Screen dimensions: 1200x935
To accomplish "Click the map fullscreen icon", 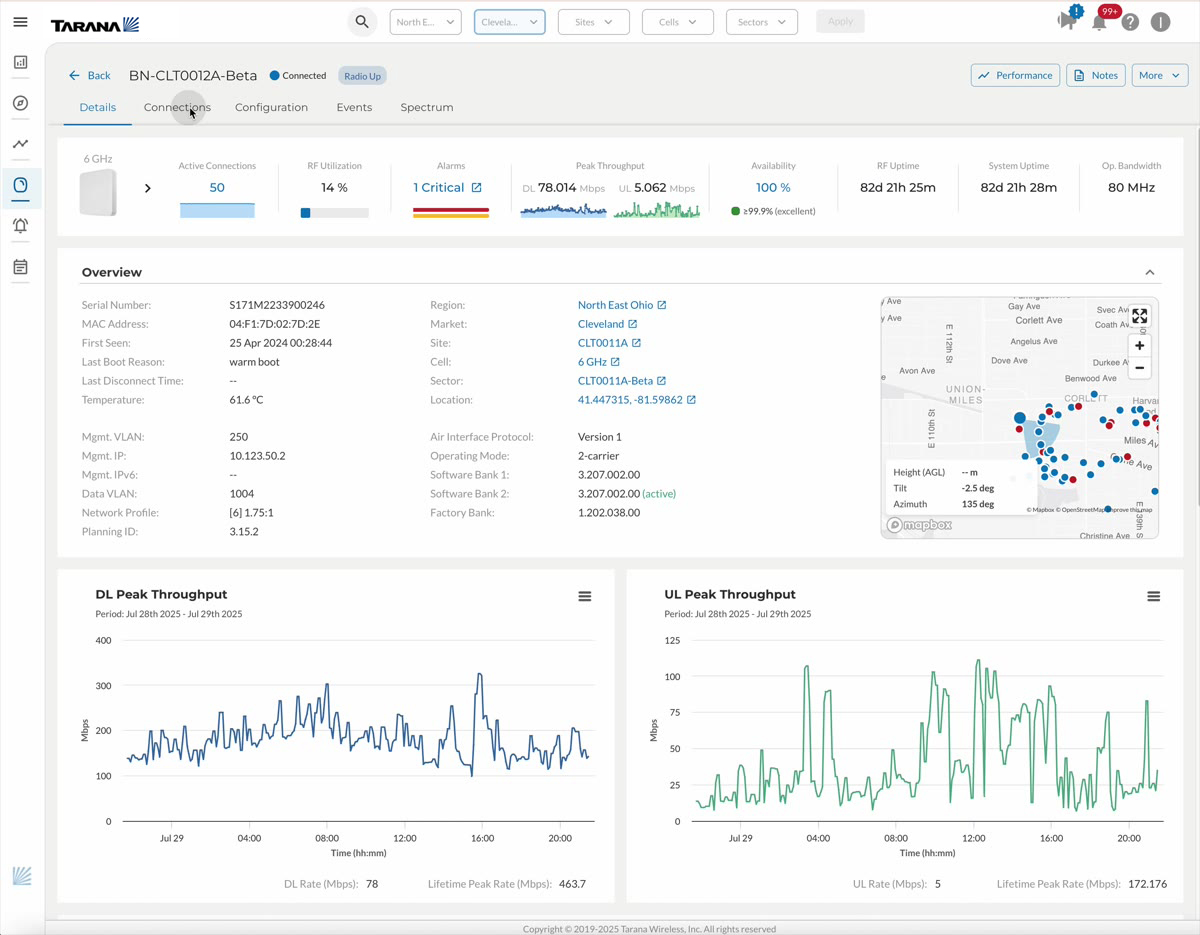I will (1139, 317).
